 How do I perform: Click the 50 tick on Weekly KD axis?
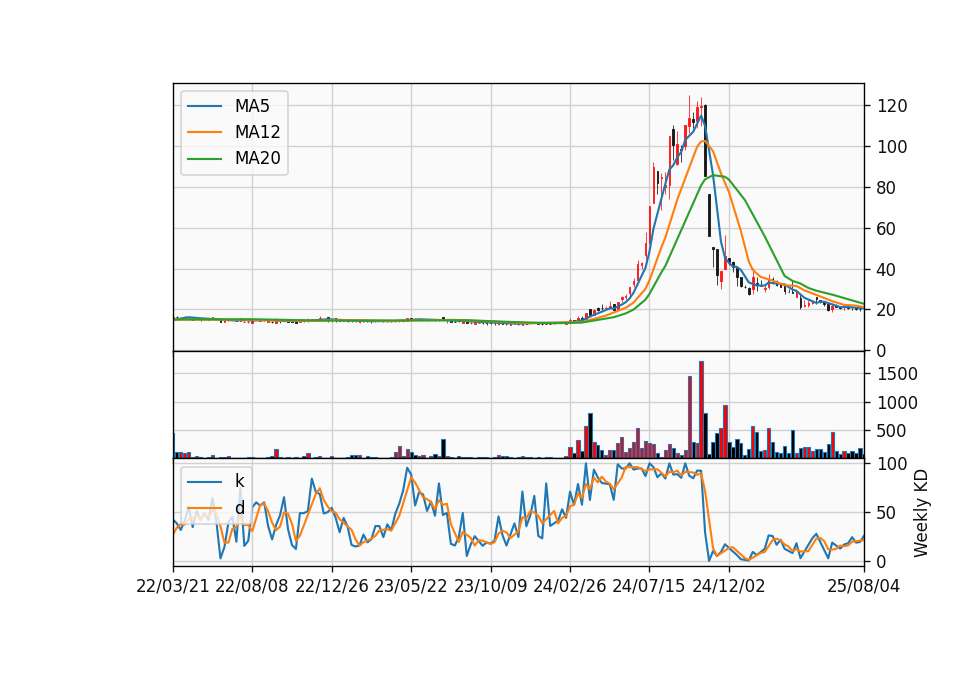click(x=887, y=513)
